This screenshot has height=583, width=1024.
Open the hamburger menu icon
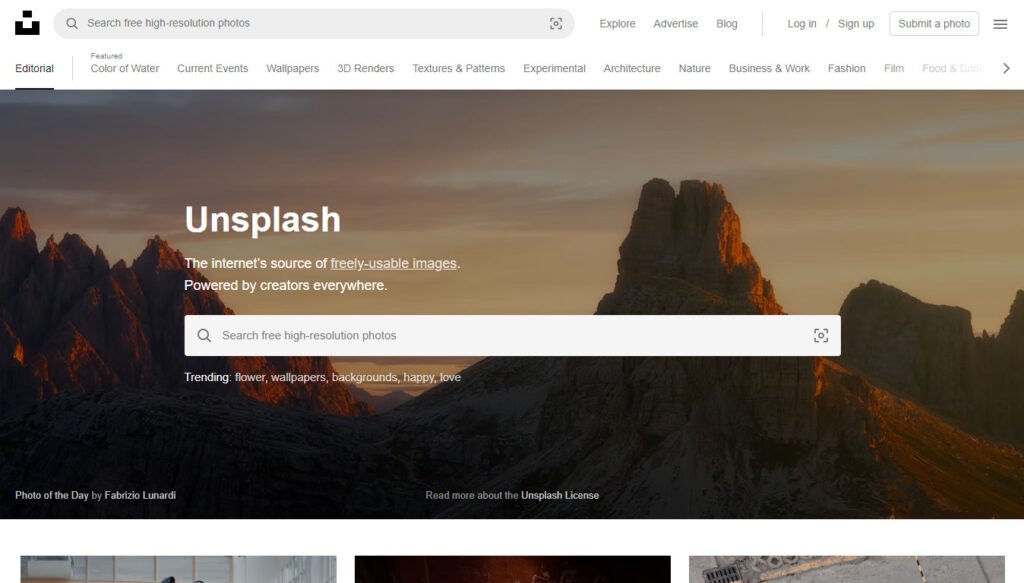1000,24
